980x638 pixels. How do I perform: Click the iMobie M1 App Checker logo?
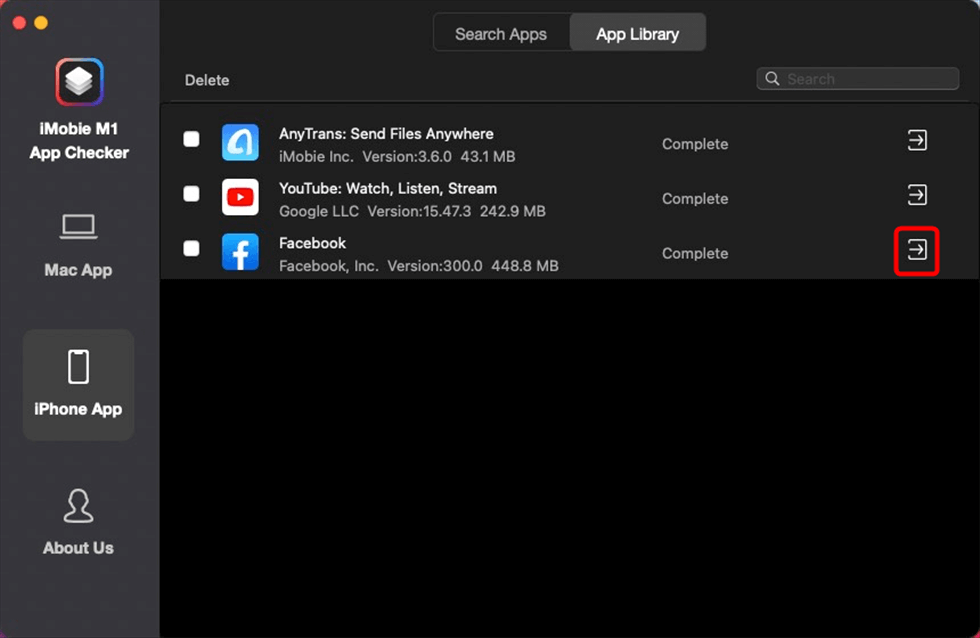click(x=79, y=83)
